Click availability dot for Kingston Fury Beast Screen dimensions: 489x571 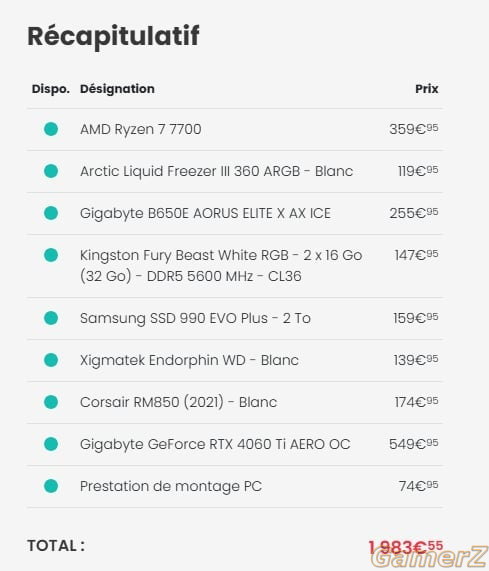tap(51, 255)
